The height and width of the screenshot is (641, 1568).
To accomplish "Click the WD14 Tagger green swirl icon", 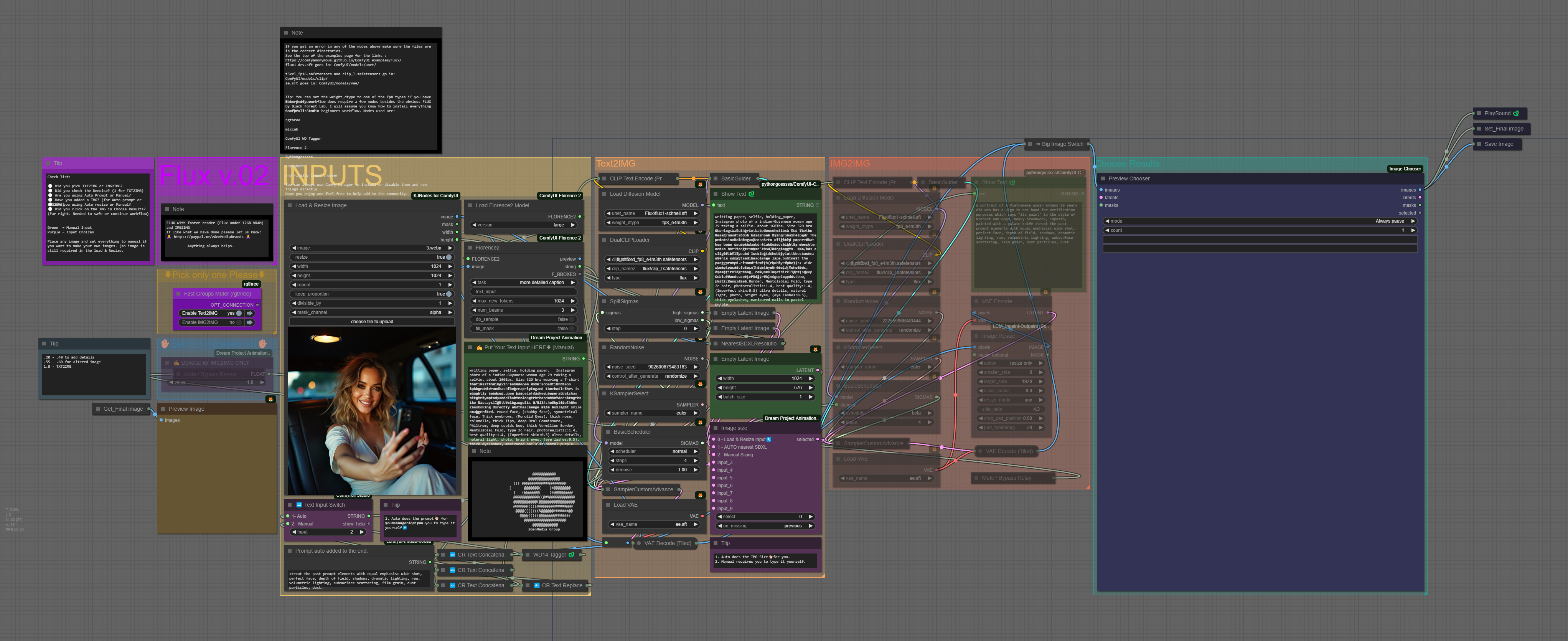I will click(x=571, y=555).
